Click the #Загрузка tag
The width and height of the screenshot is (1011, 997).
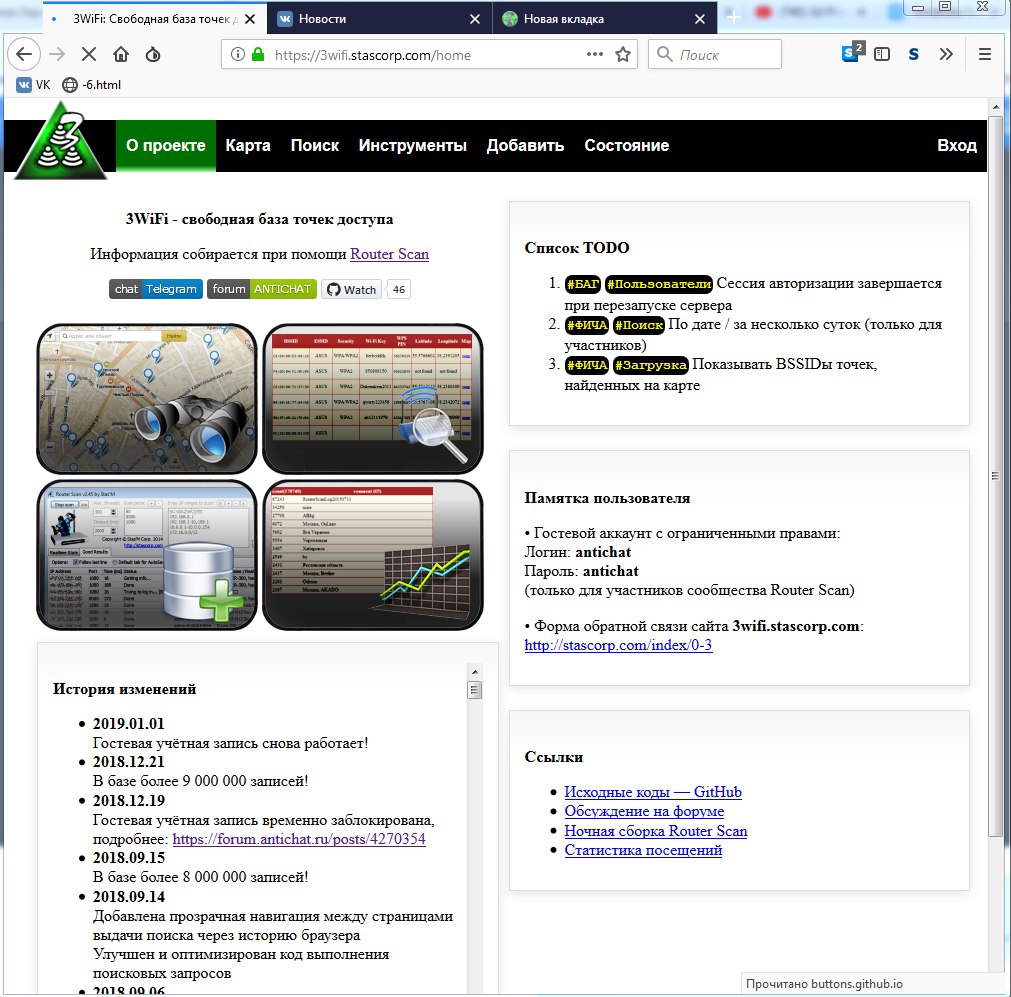pyautogui.click(x=651, y=365)
